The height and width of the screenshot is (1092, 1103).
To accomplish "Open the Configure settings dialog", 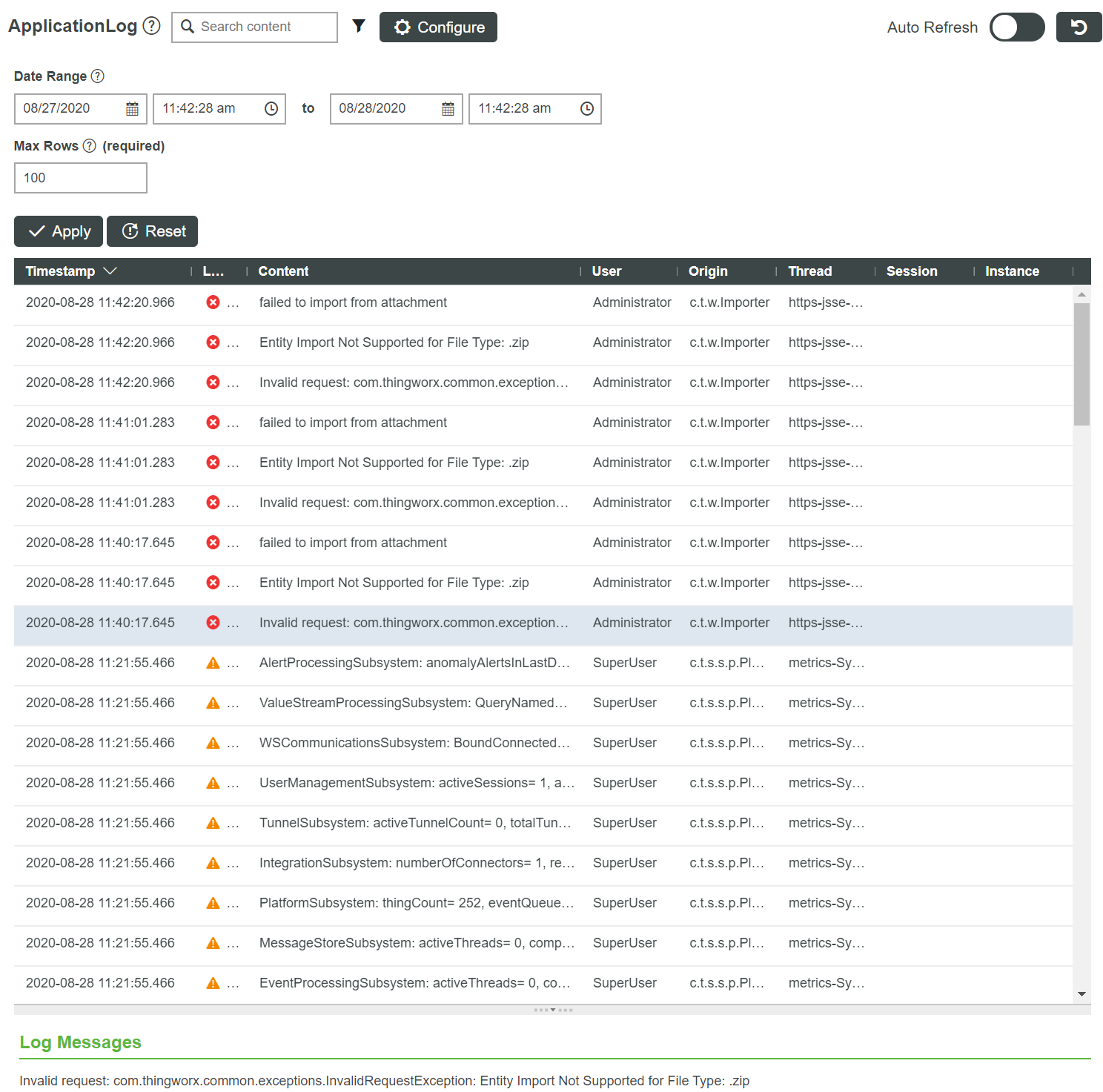I will coord(438,27).
